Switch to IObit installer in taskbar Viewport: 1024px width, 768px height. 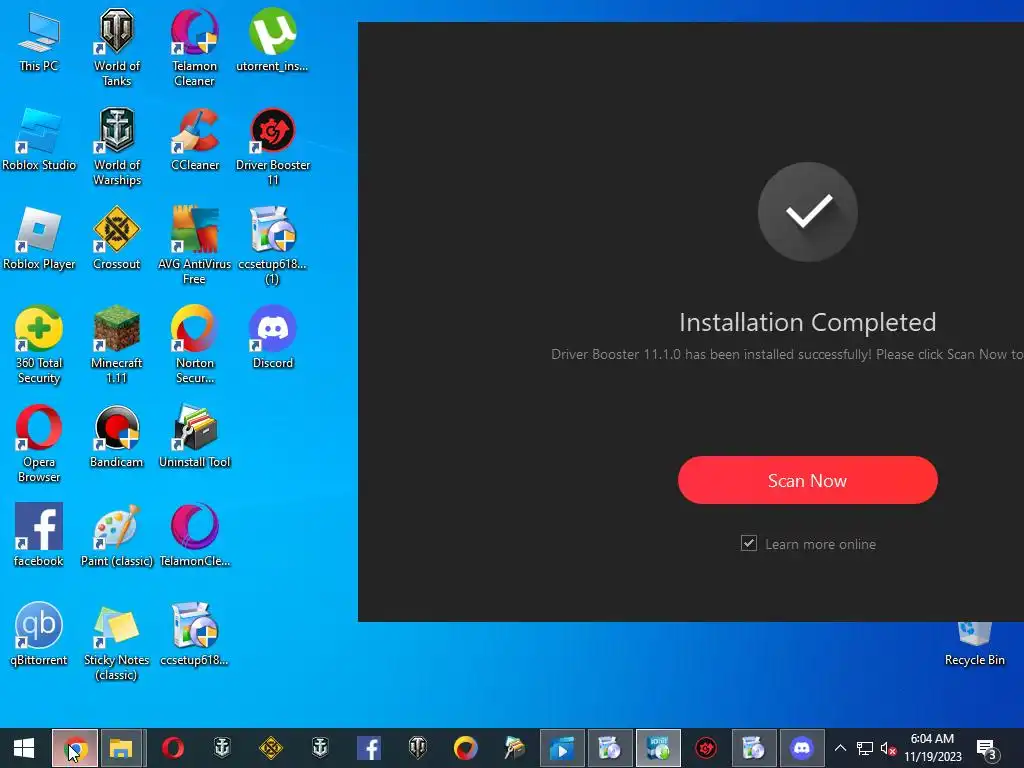coord(658,748)
